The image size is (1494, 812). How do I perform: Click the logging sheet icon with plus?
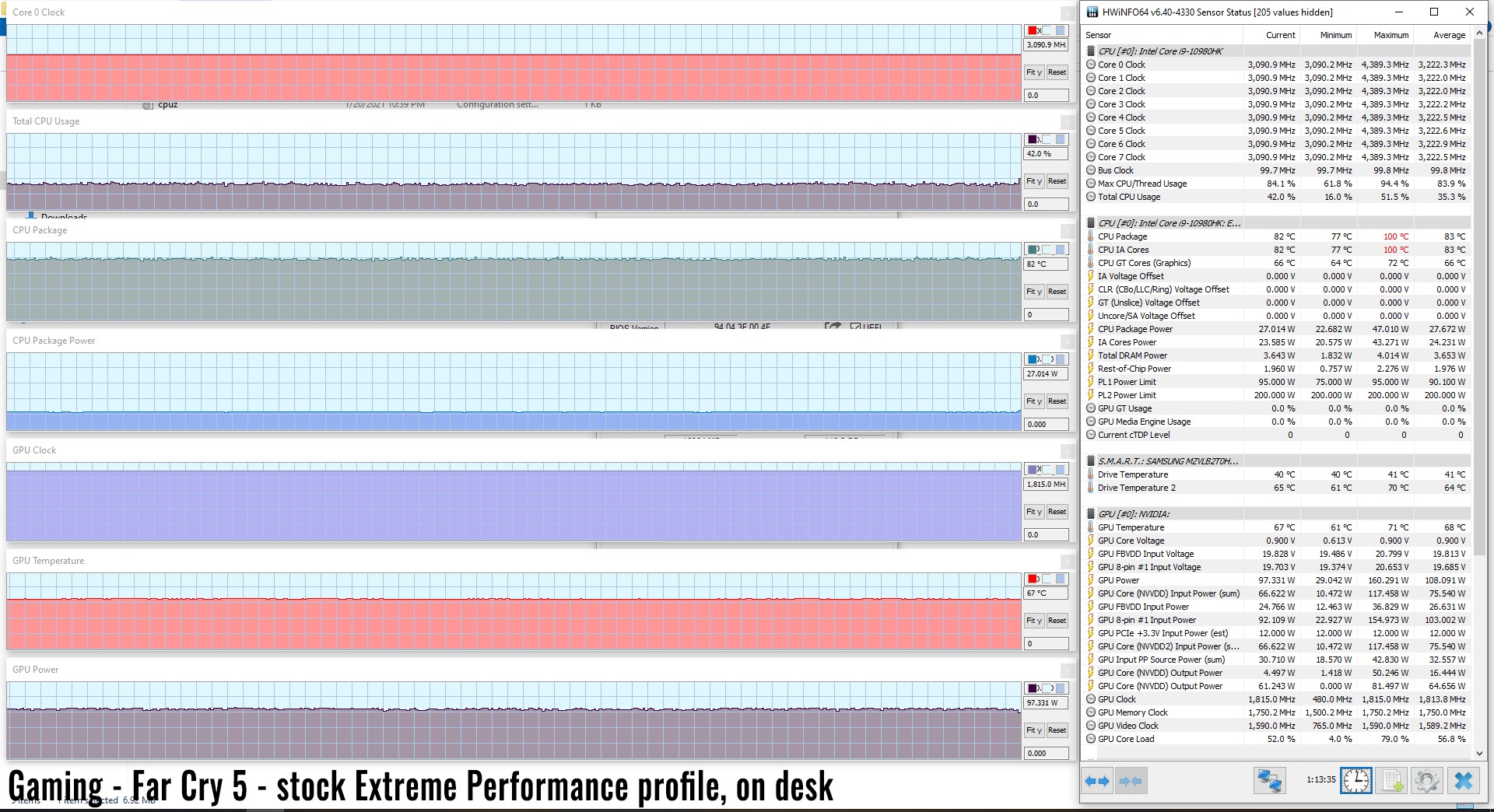coord(1392,781)
